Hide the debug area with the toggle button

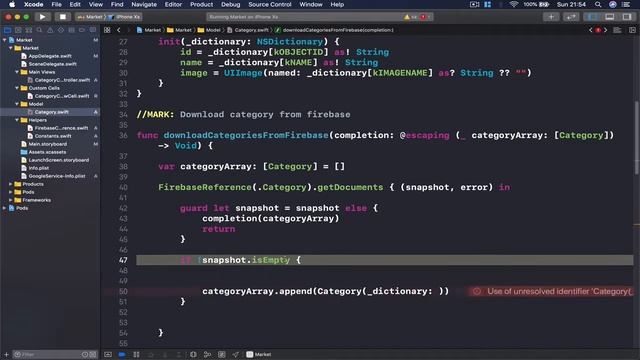108,354
